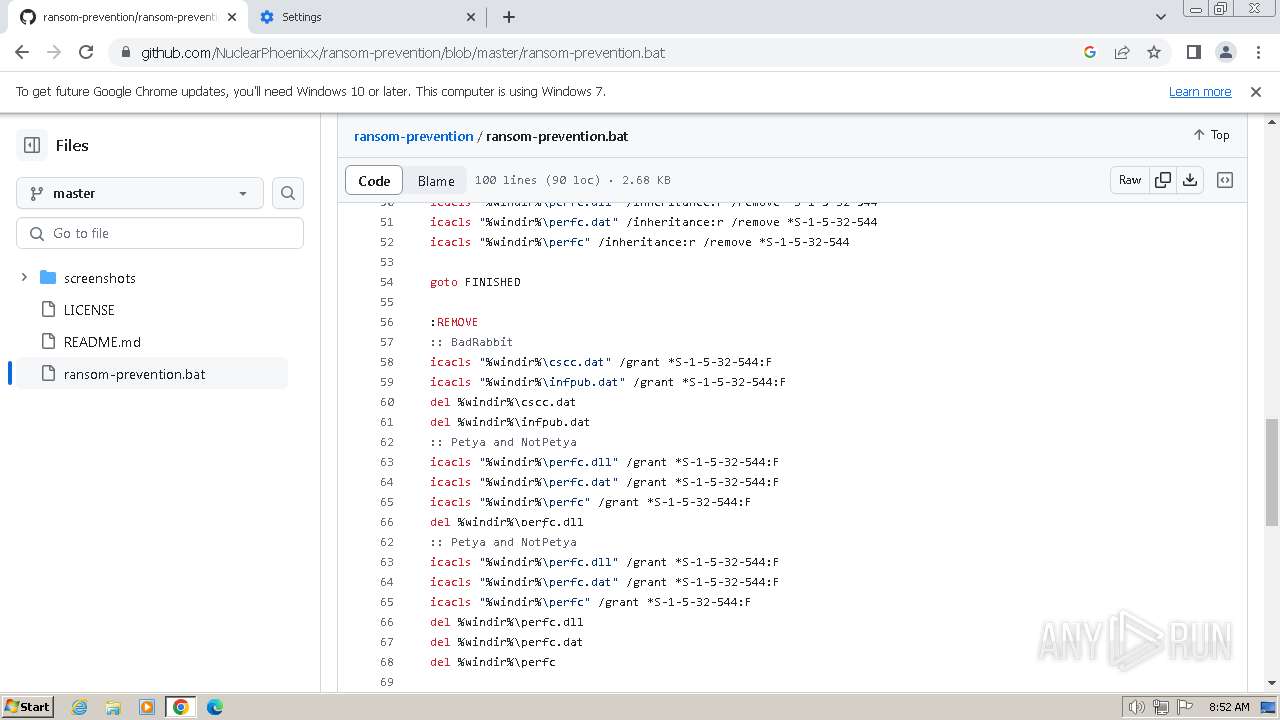
Task: Click the Learn more link
Action: pyautogui.click(x=1200, y=91)
